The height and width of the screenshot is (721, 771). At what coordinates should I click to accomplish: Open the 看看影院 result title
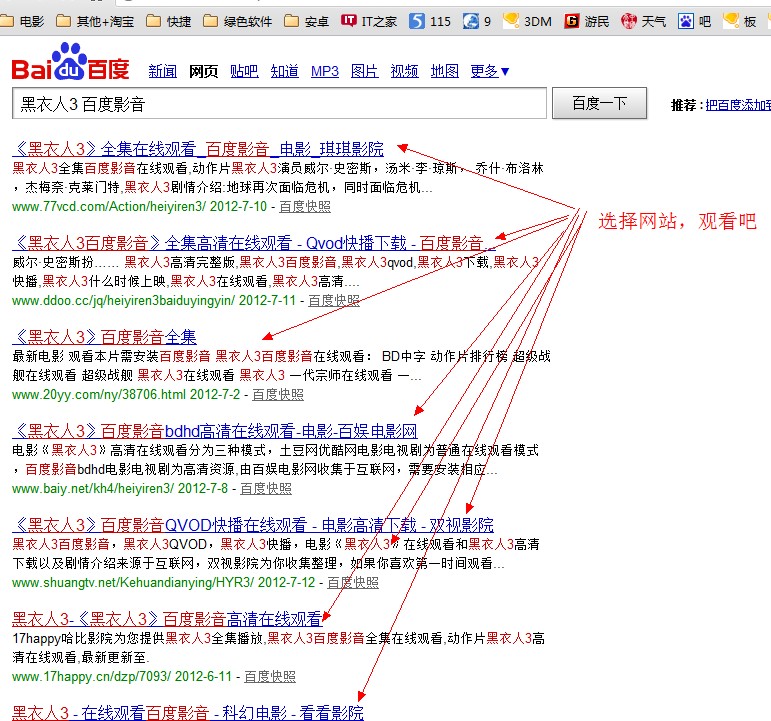point(188,713)
